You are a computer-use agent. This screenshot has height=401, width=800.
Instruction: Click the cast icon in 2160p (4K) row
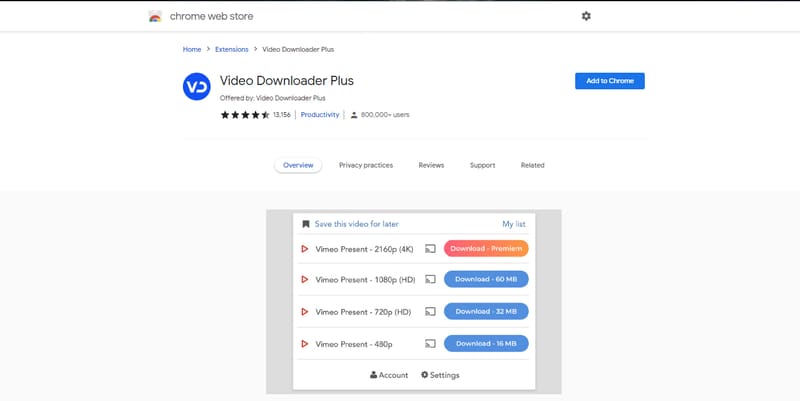click(431, 249)
